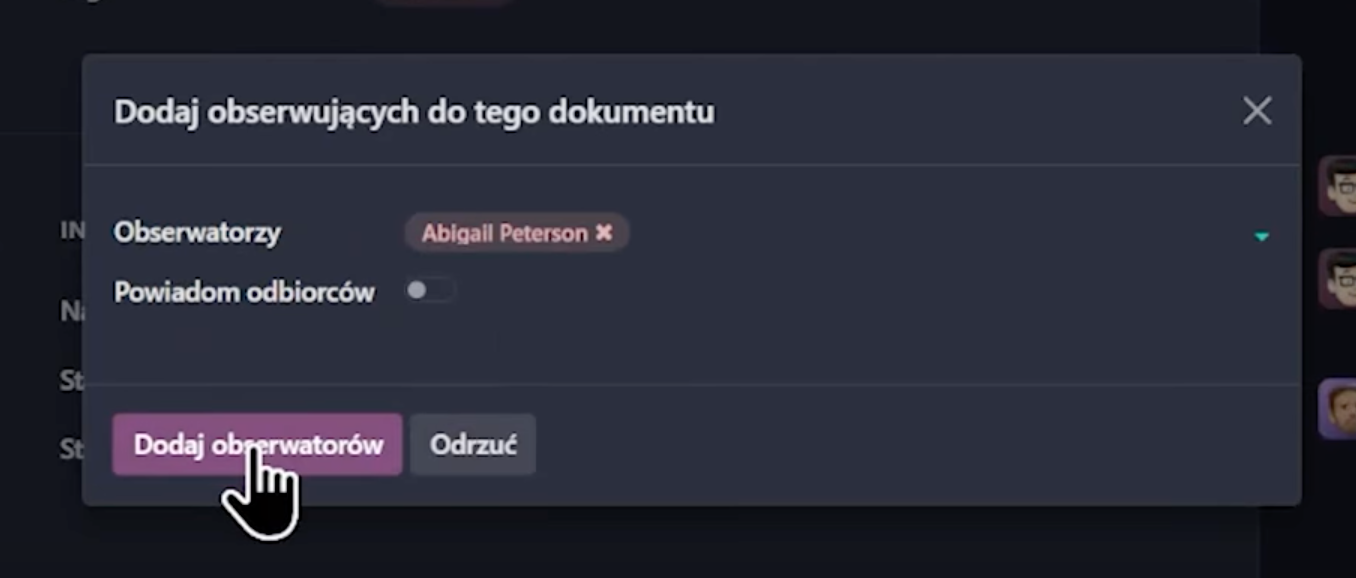This screenshot has height=578, width=1356.
Task: Click the dialog title 'Dodaj obserwujących do tego dokumentu'
Action: click(414, 111)
